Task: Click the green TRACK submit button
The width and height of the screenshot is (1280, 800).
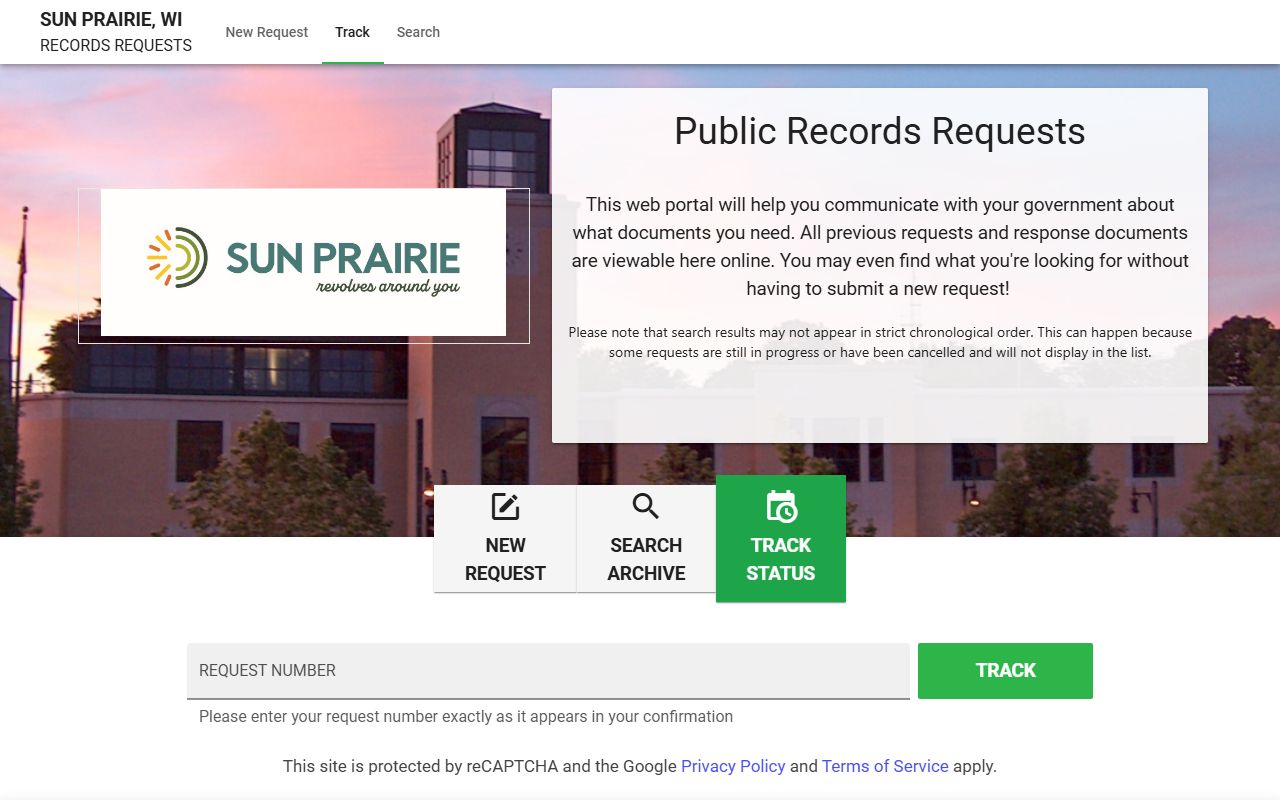Action: [1005, 671]
